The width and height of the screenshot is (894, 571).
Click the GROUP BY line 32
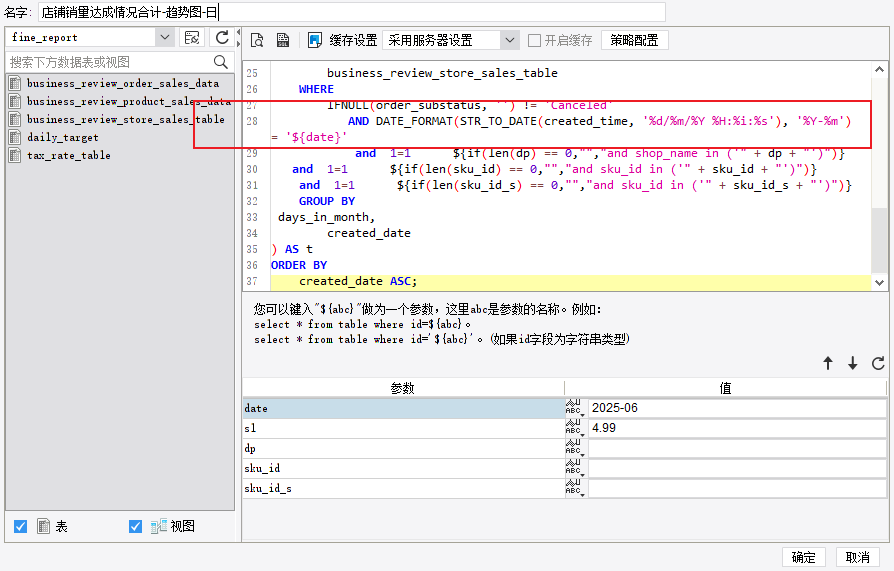[327, 201]
